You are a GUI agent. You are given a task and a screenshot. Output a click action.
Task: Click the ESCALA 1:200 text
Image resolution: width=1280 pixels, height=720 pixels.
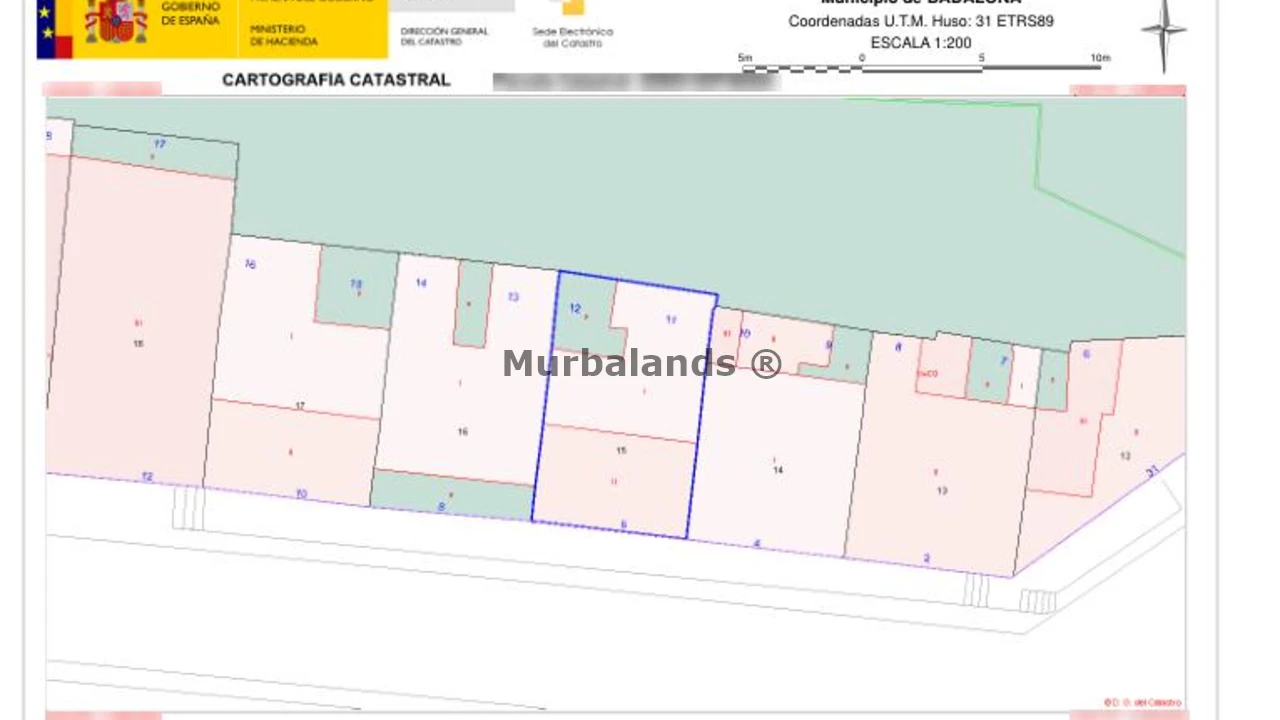(920, 43)
